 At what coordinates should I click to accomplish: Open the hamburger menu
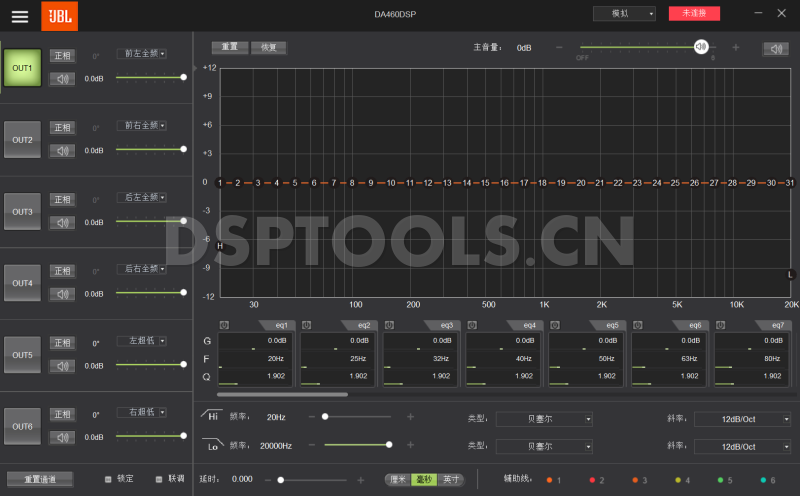[20, 15]
